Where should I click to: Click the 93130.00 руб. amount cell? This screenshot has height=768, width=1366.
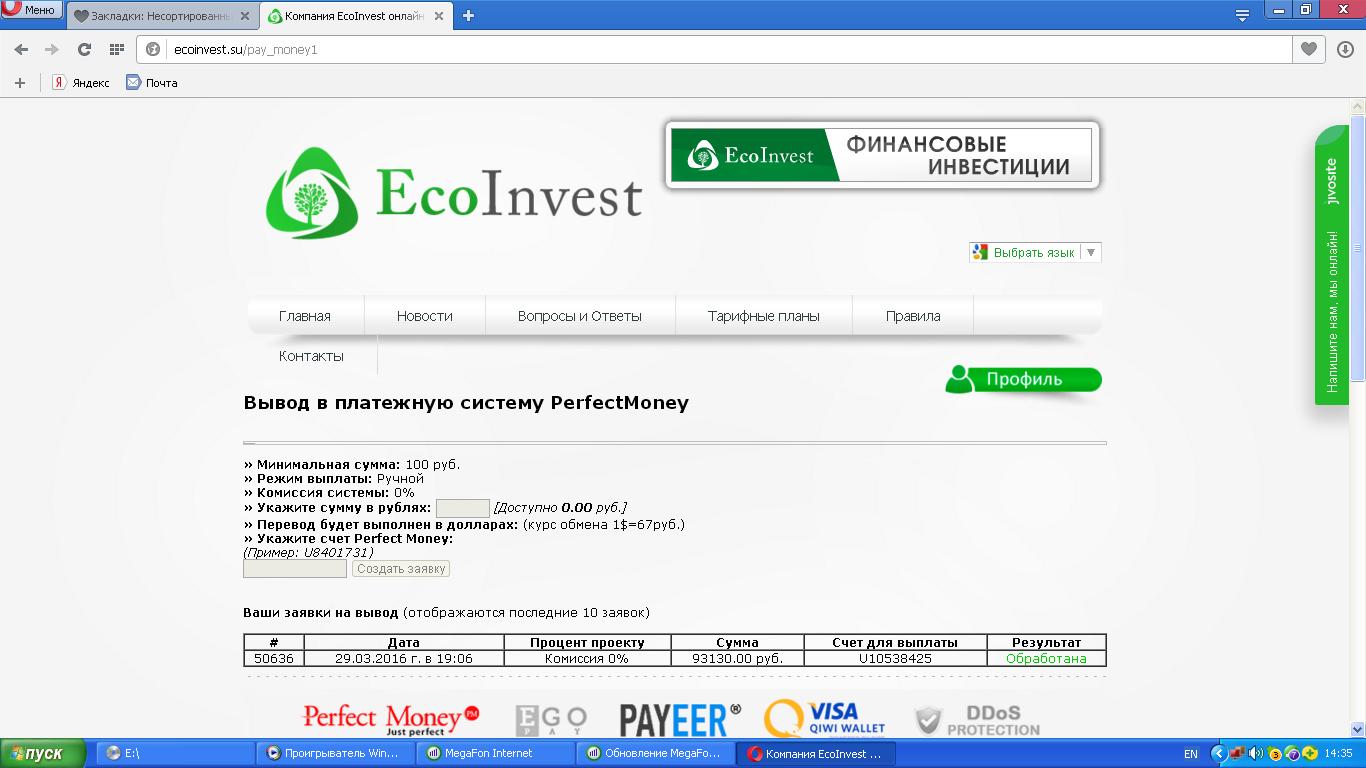(x=738, y=659)
